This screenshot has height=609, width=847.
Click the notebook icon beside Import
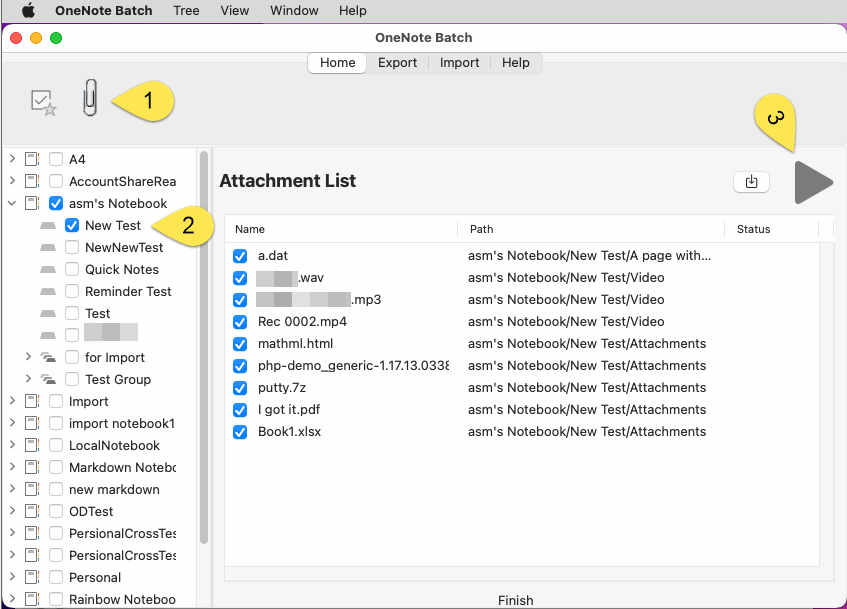pyautogui.click(x=32, y=401)
